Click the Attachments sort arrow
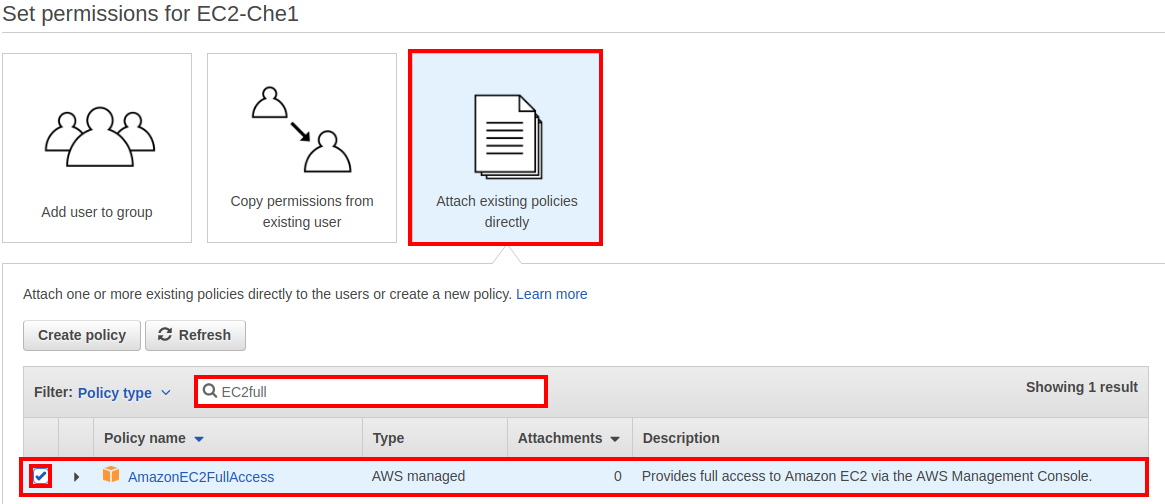Viewport: 1165px width, 504px height. [x=614, y=439]
